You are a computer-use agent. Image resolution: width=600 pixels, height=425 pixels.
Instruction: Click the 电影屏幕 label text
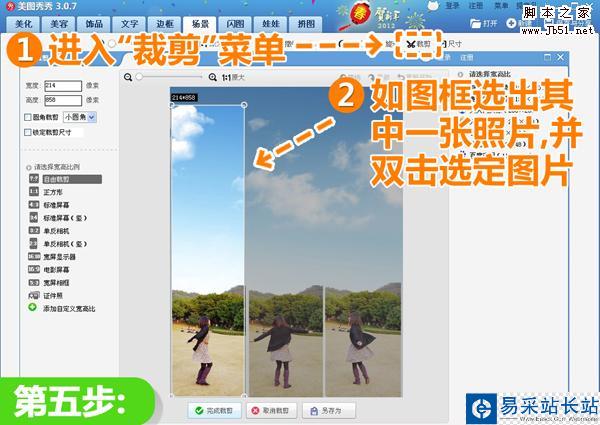pyautogui.click(x=56, y=270)
